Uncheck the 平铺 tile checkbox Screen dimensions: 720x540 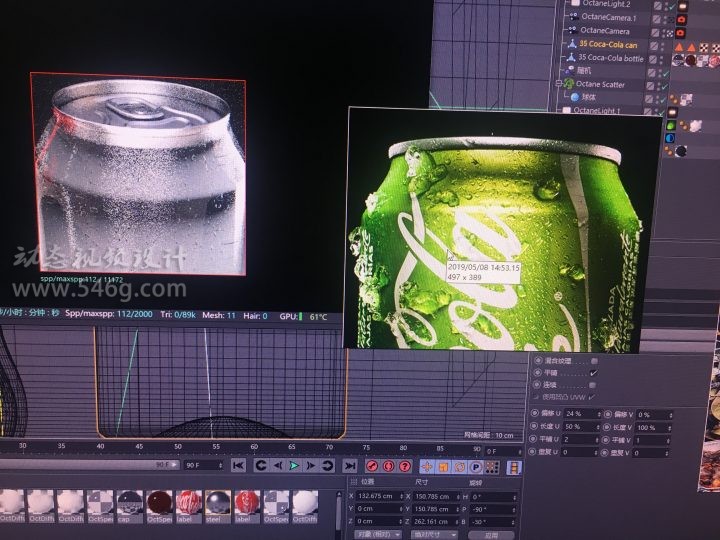tap(593, 373)
